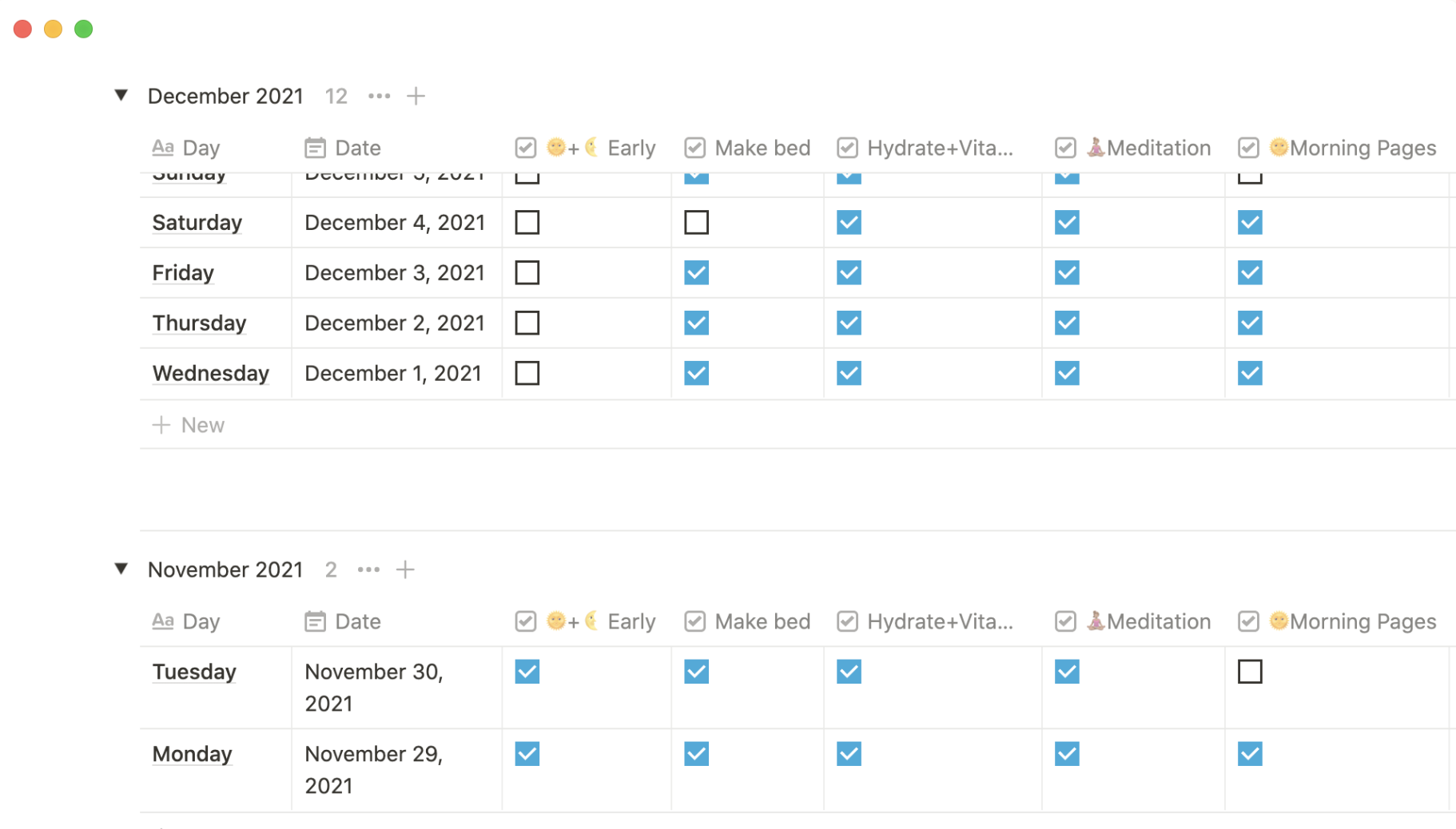Collapse the November 2021 group

click(120, 569)
